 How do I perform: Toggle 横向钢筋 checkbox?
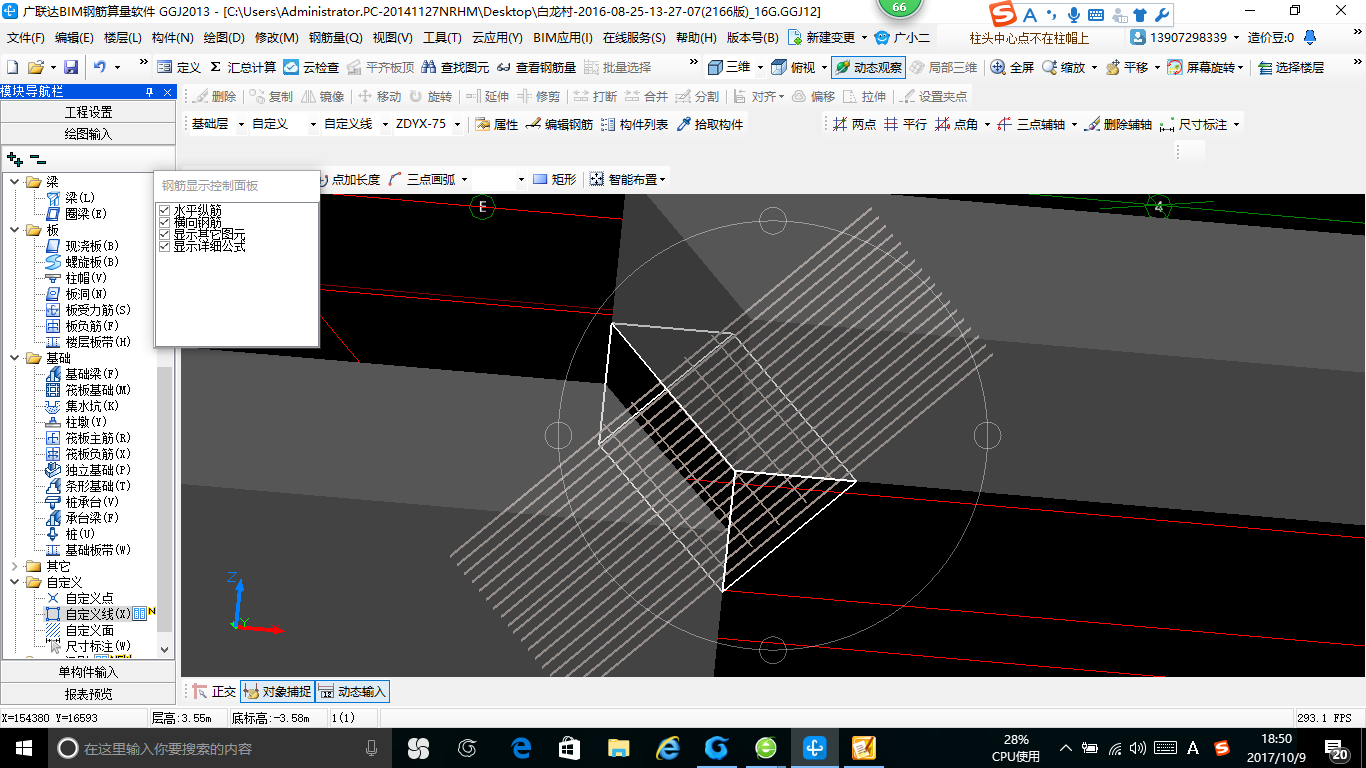pos(165,222)
